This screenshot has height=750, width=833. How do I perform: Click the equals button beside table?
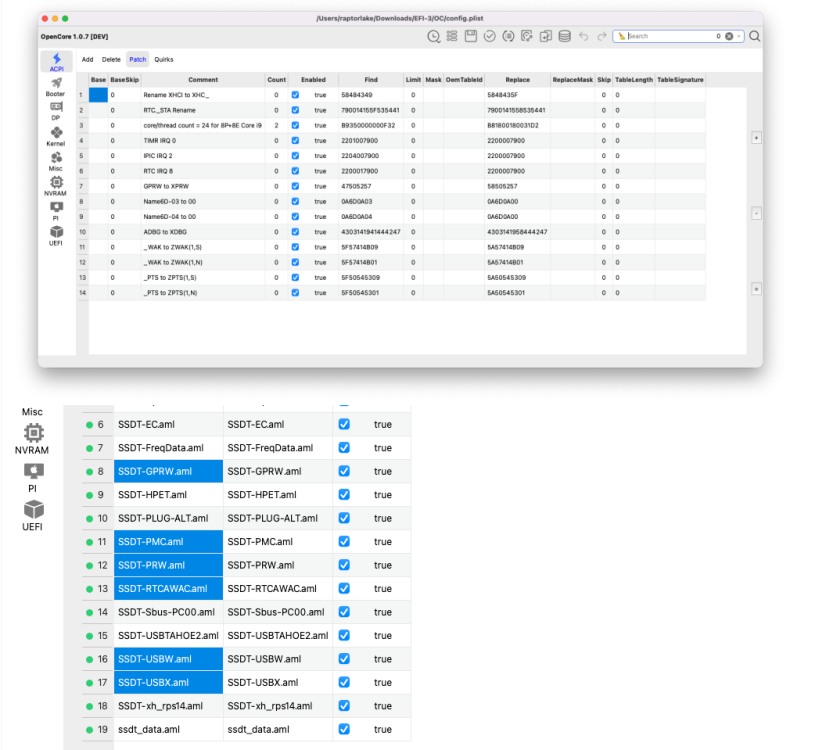(x=756, y=289)
